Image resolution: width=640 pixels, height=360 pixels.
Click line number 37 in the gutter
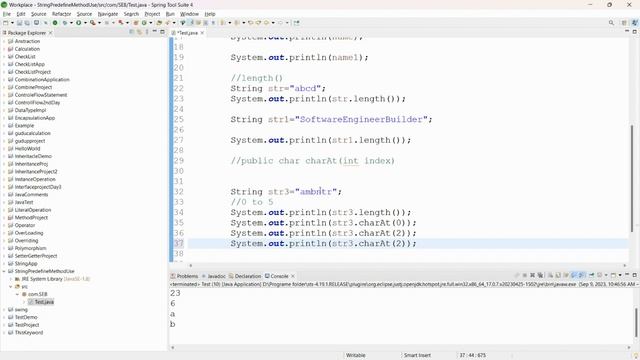178,244
